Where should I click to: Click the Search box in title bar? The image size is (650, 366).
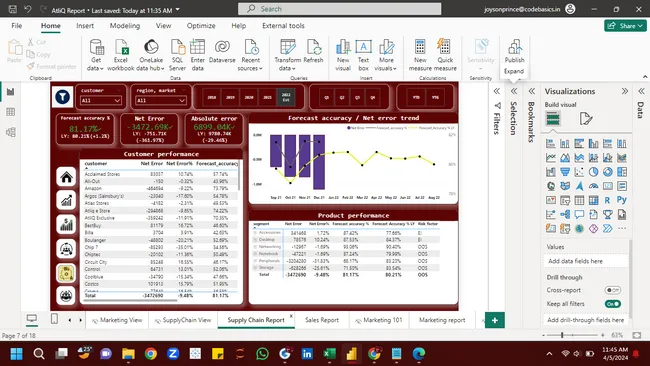point(340,9)
